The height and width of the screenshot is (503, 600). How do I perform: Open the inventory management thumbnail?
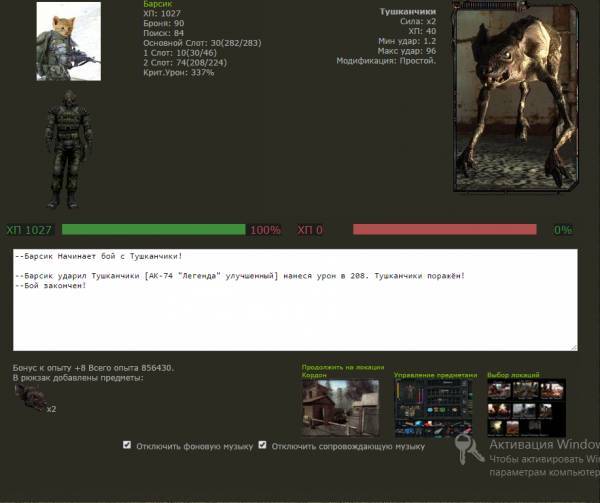(433, 408)
